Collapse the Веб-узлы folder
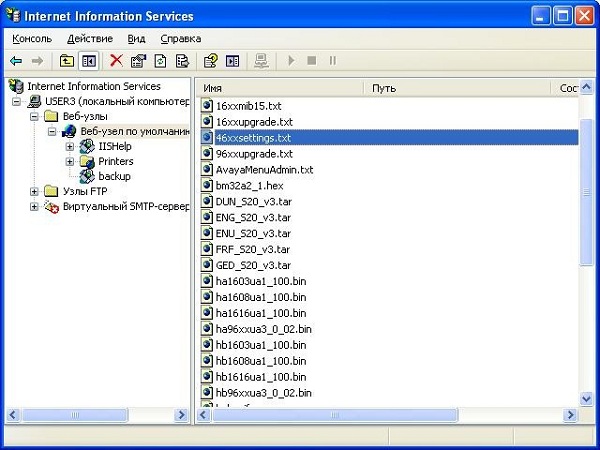 pos(34,116)
